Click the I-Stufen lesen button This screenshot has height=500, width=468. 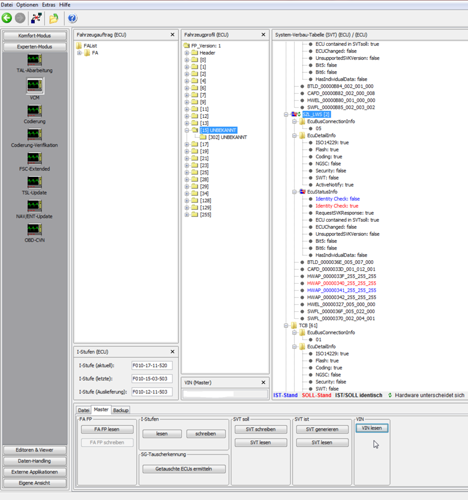pos(162,434)
